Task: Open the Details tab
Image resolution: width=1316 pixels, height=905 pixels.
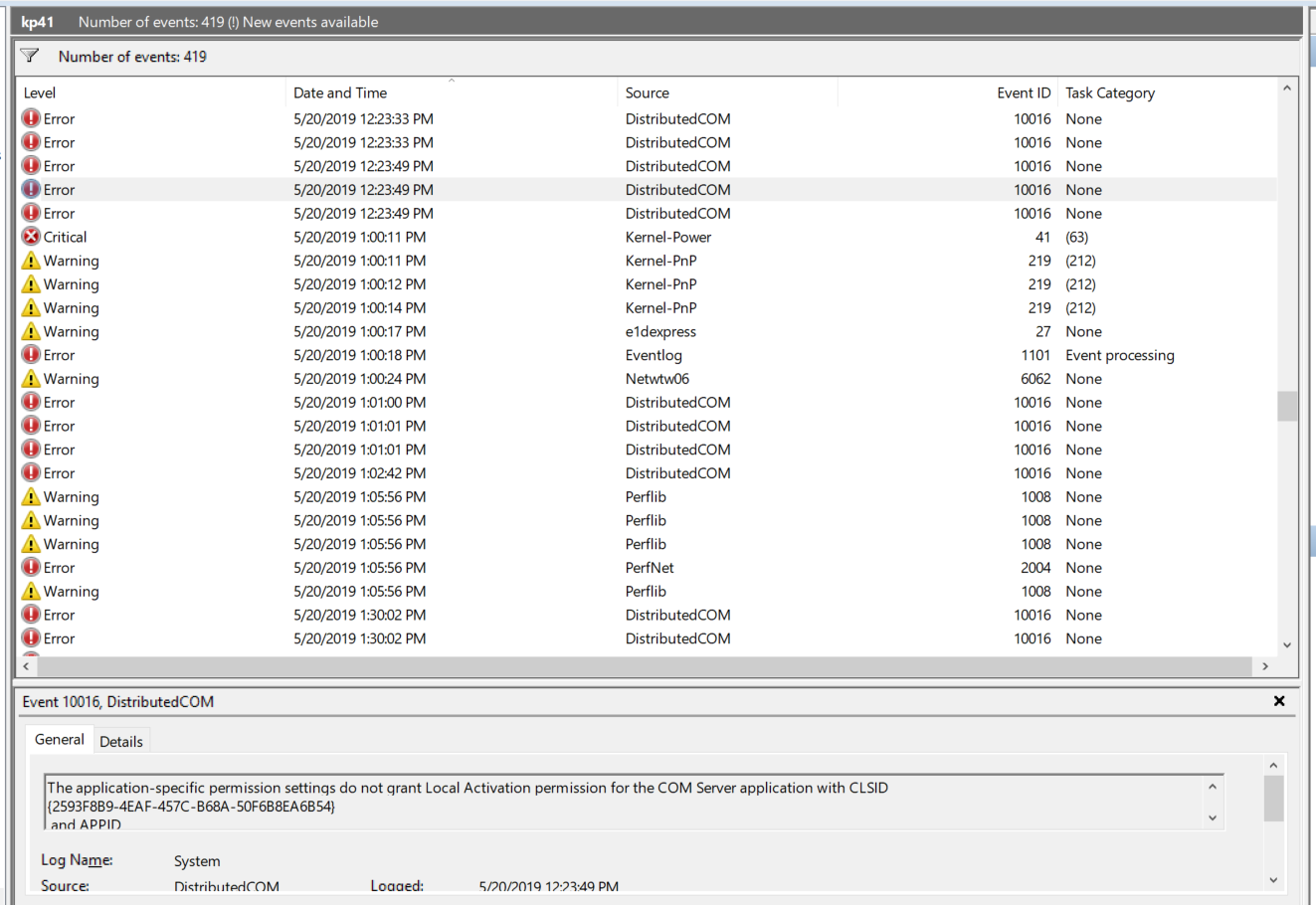Action: 121,741
